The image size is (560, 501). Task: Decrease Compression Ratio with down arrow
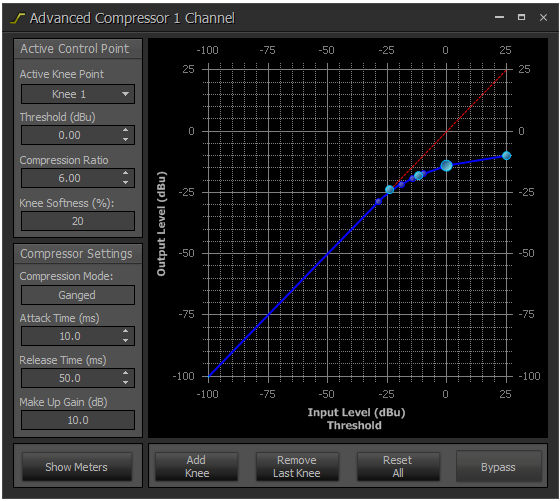tap(125, 182)
